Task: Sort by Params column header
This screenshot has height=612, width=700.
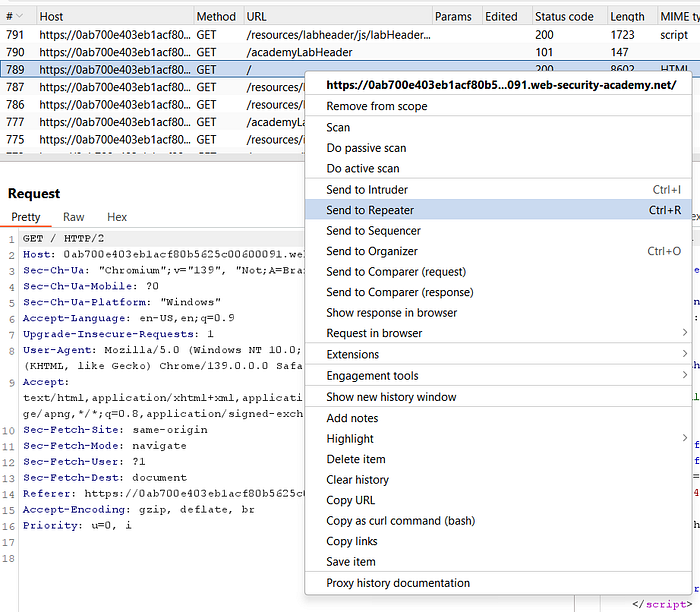Action: click(x=457, y=17)
